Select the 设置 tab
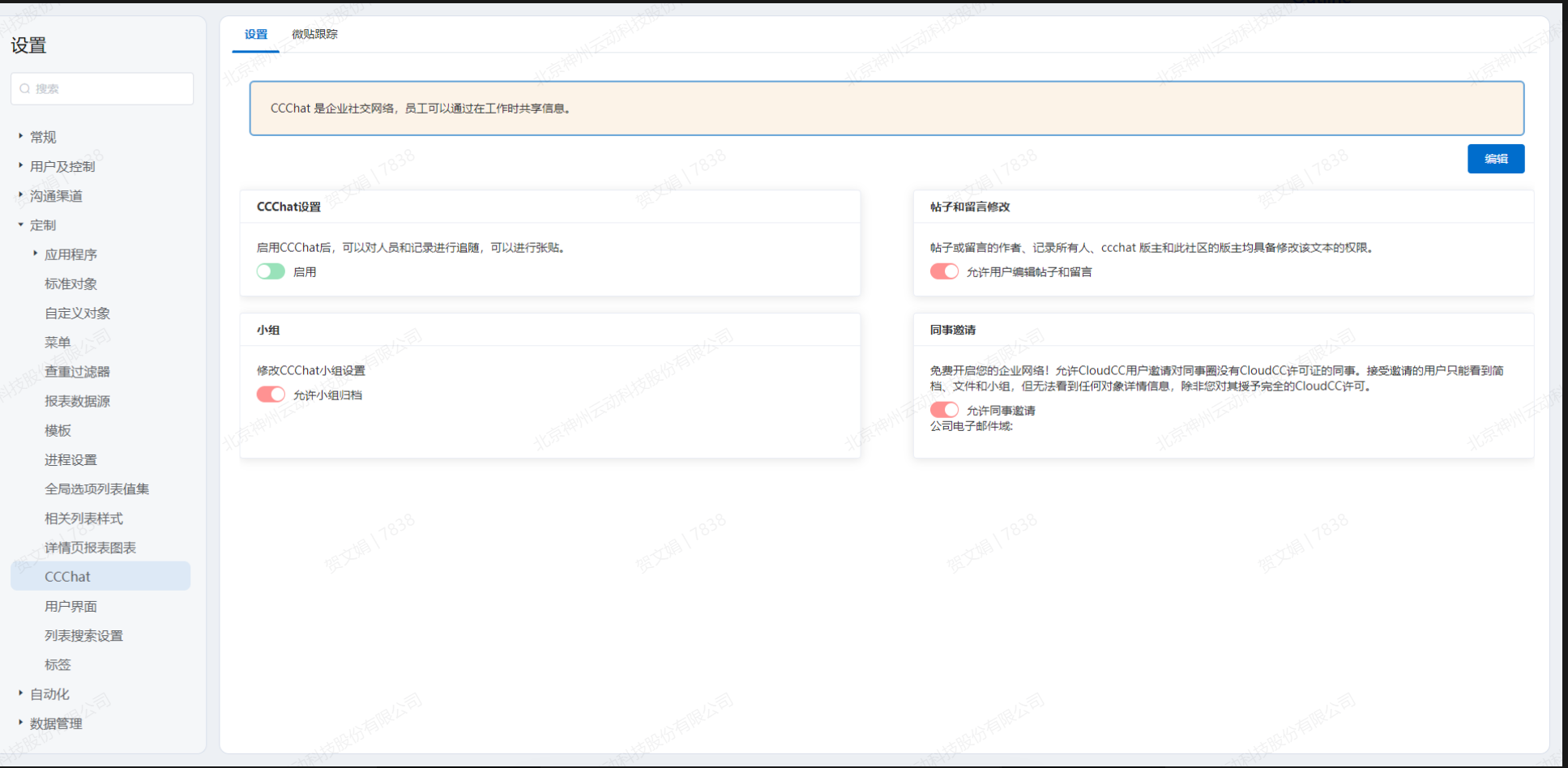Image resolution: width=1568 pixels, height=768 pixels. [256, 34]
